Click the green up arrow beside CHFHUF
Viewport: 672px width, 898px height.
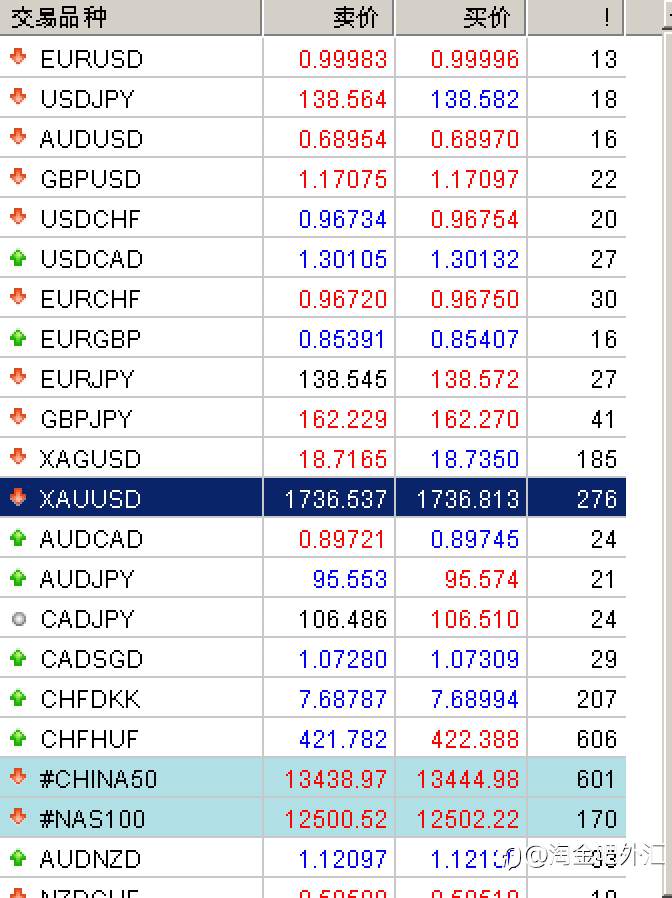click(x=18, y=739)
